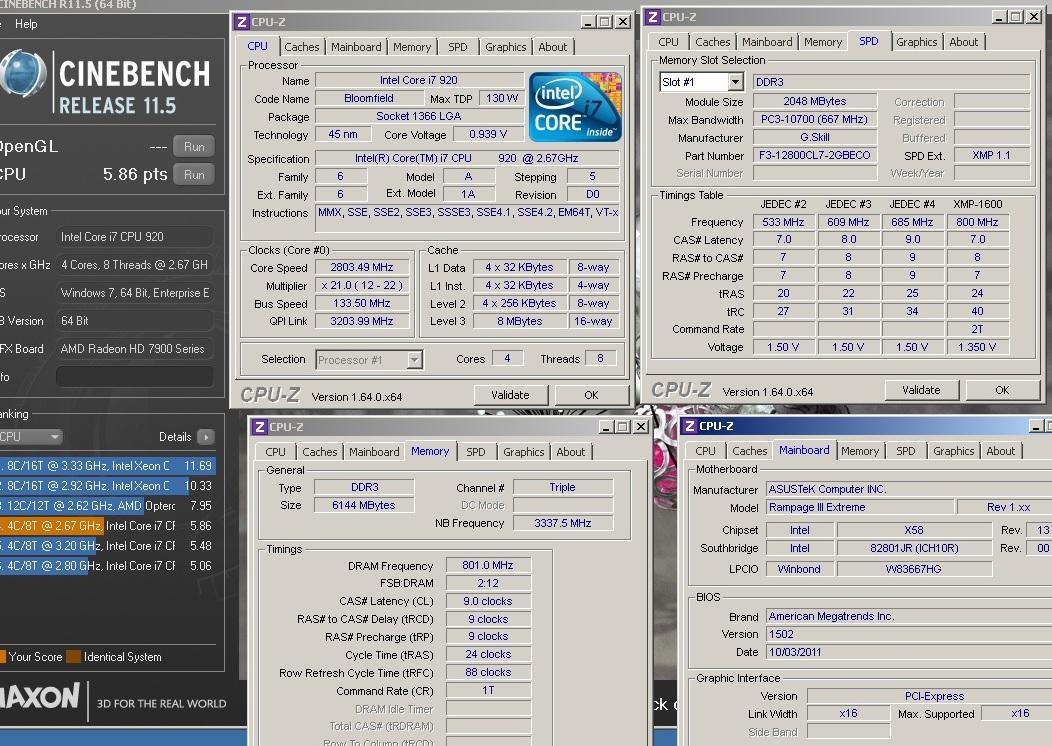
Task: Switch to the Memory tab in the CPU window
Action: tap(412, 47)
